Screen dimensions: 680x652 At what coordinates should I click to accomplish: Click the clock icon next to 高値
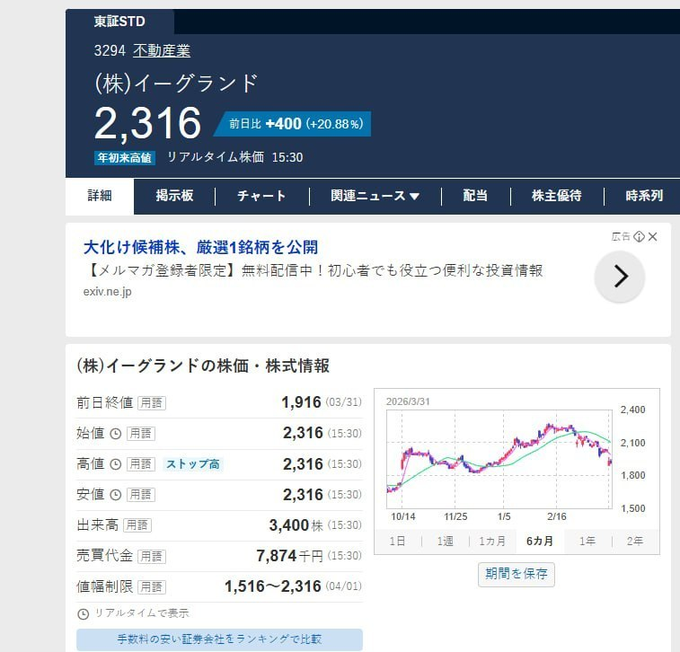(115, 465)
